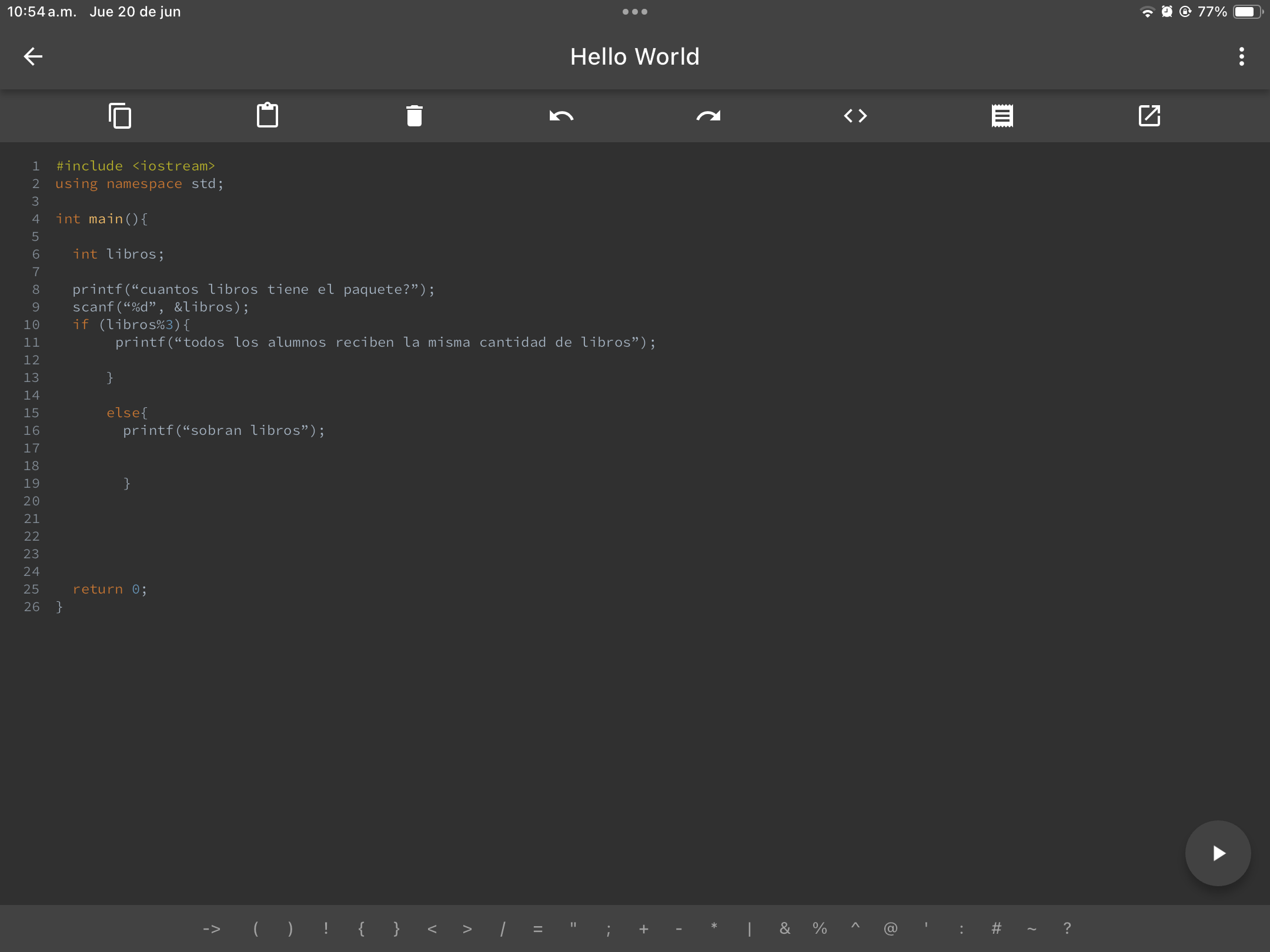Insert hash symbol from symbol bar
The height and width of the screenshot is (952, 1270).
click(996, 929)
